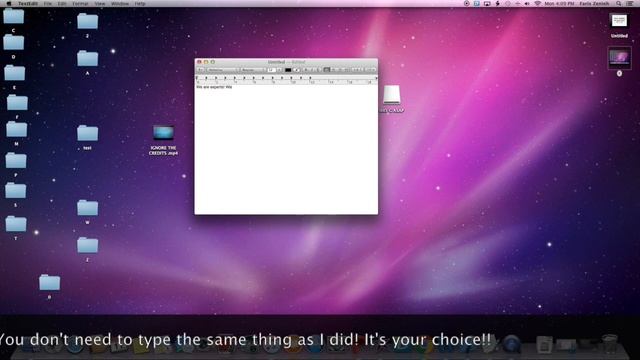Open the View menu
Screen dimensions: 640x360
point(100,3)
